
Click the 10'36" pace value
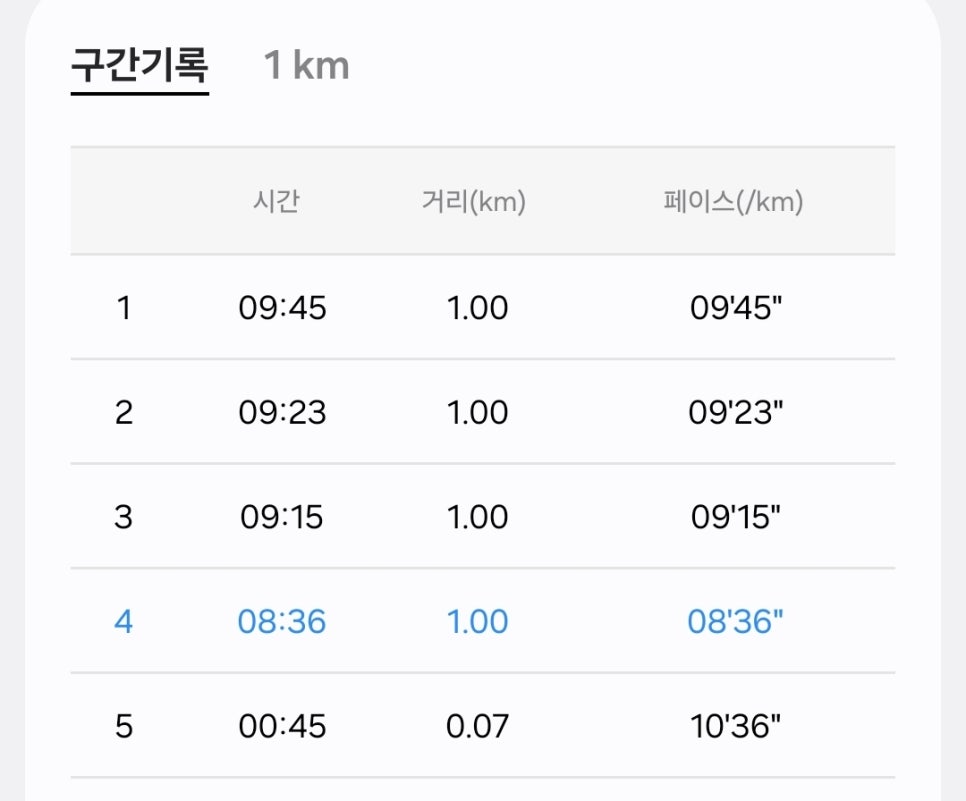(736, 726)
